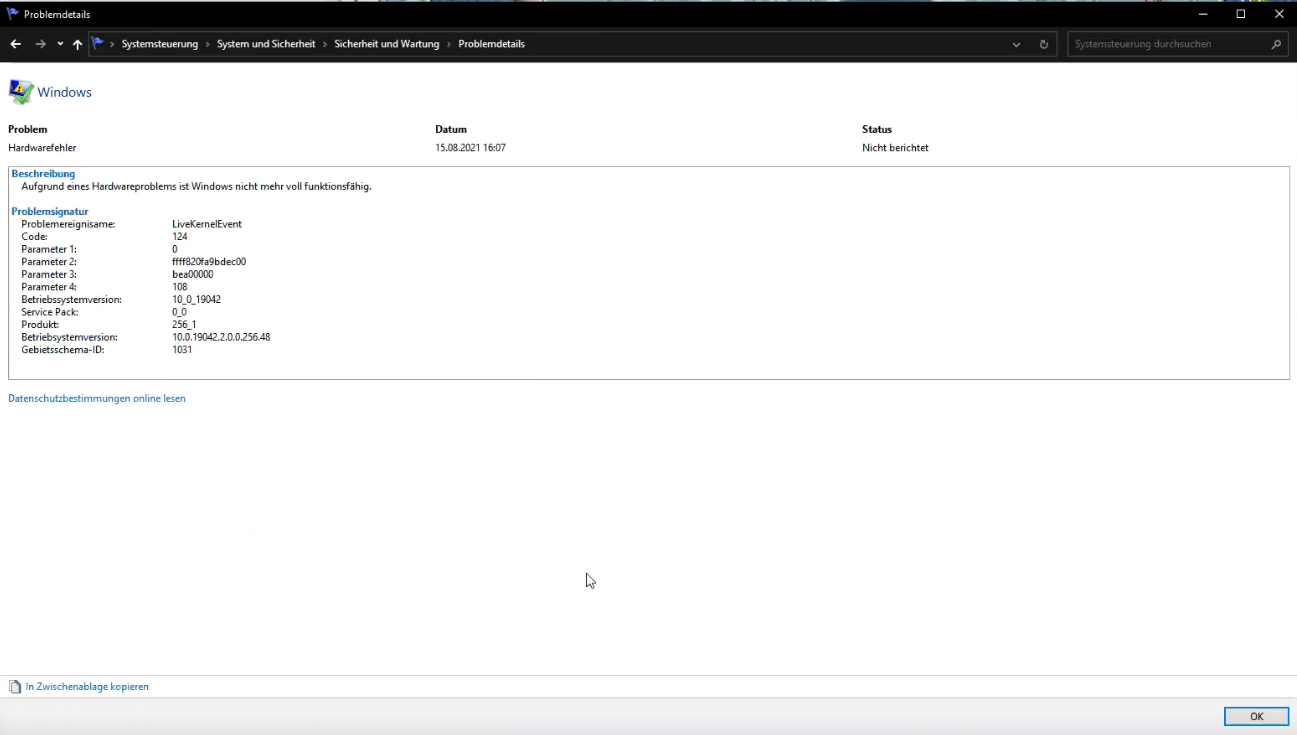Go up one level with up arrow
The image size is (1297, 735).
coord(77,44)
